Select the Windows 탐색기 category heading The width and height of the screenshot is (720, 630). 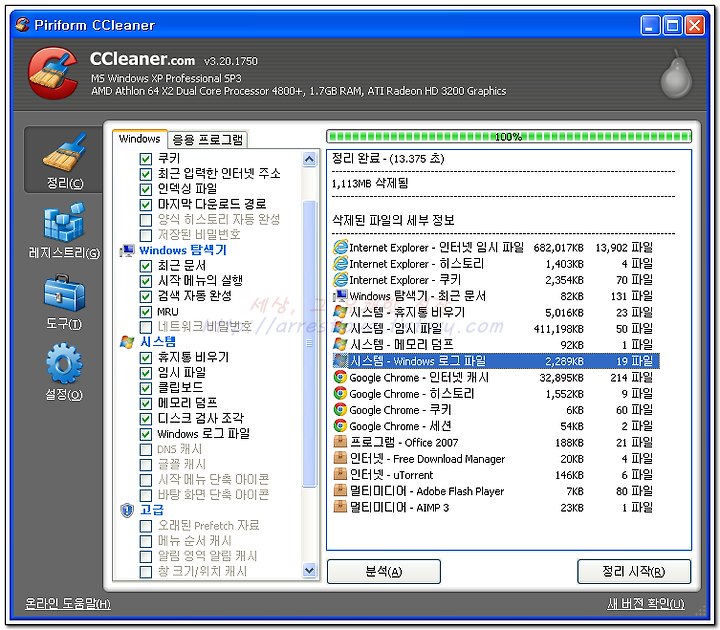(183, 250)
